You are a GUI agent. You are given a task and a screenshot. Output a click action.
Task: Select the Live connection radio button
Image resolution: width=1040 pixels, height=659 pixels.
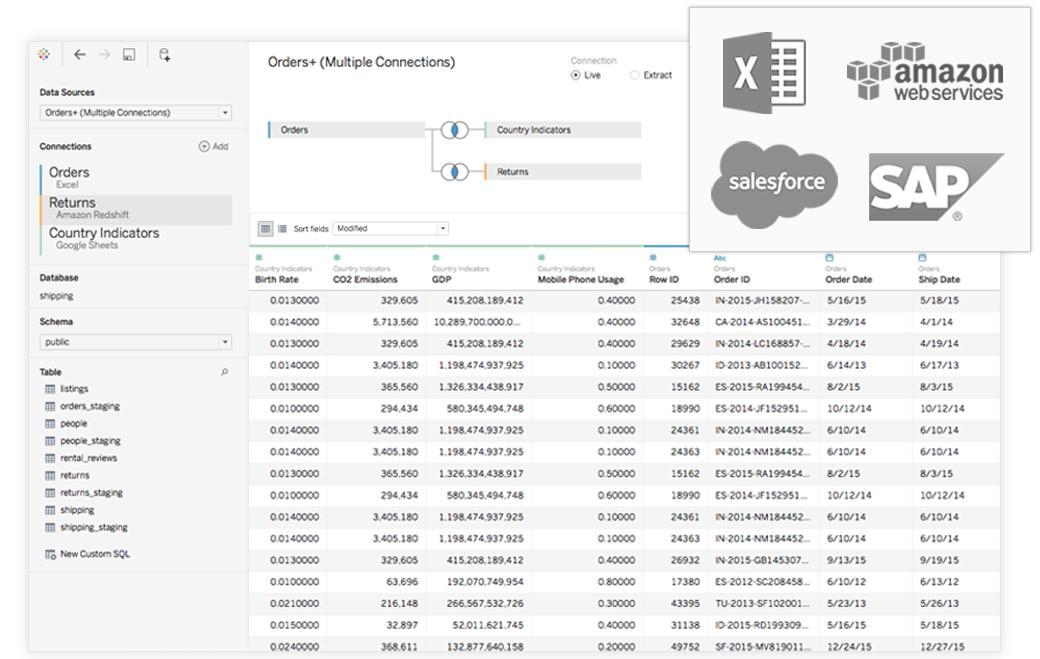point(576,76)
